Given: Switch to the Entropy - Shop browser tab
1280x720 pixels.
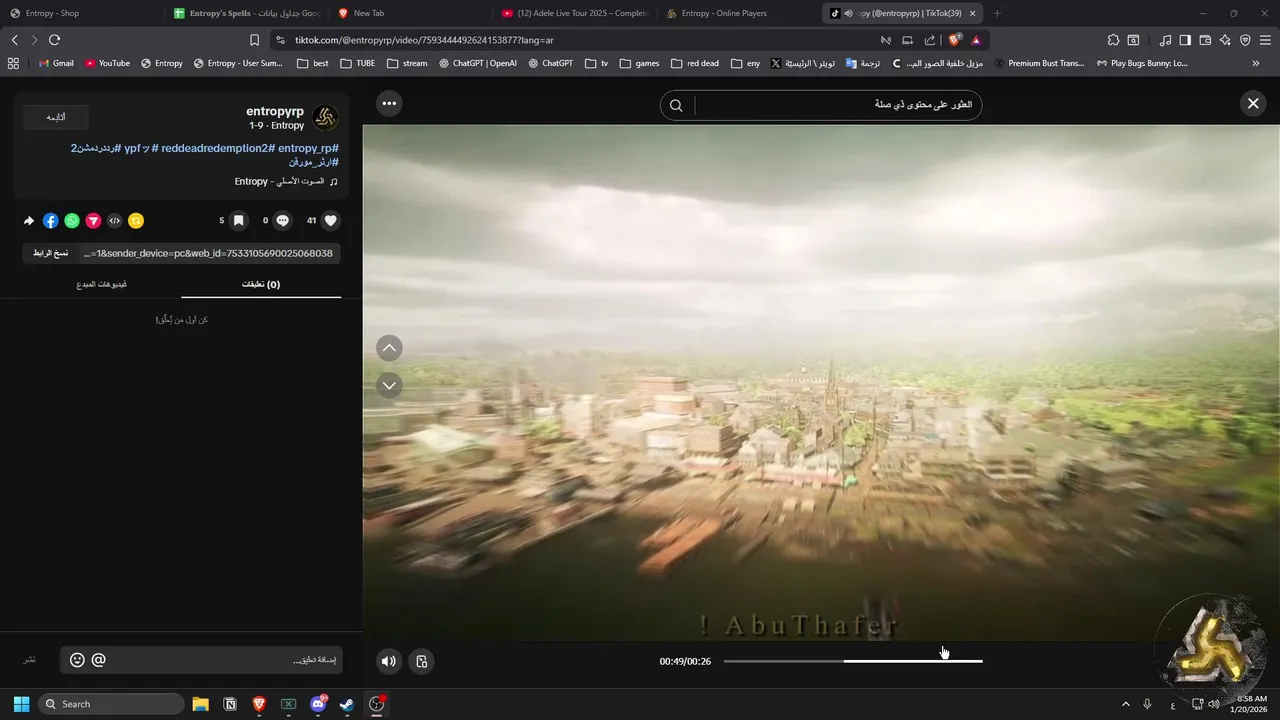Looking at the screenshot, I should click(80, 13).
